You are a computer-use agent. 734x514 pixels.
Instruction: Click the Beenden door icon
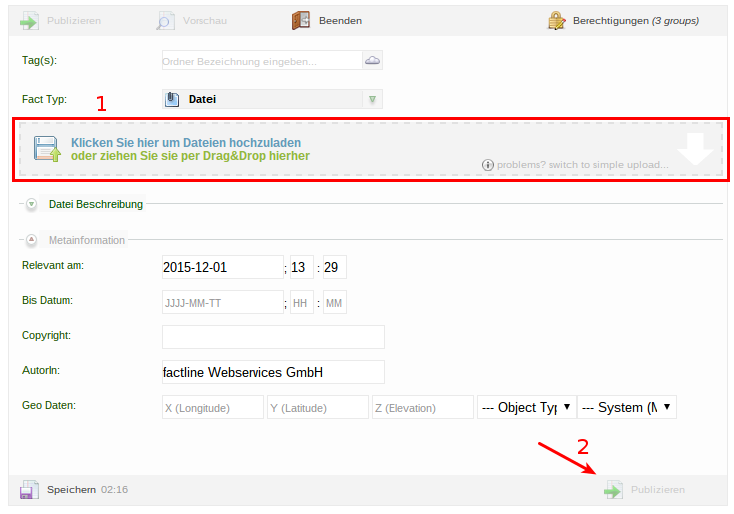click(x=301, y=20)
